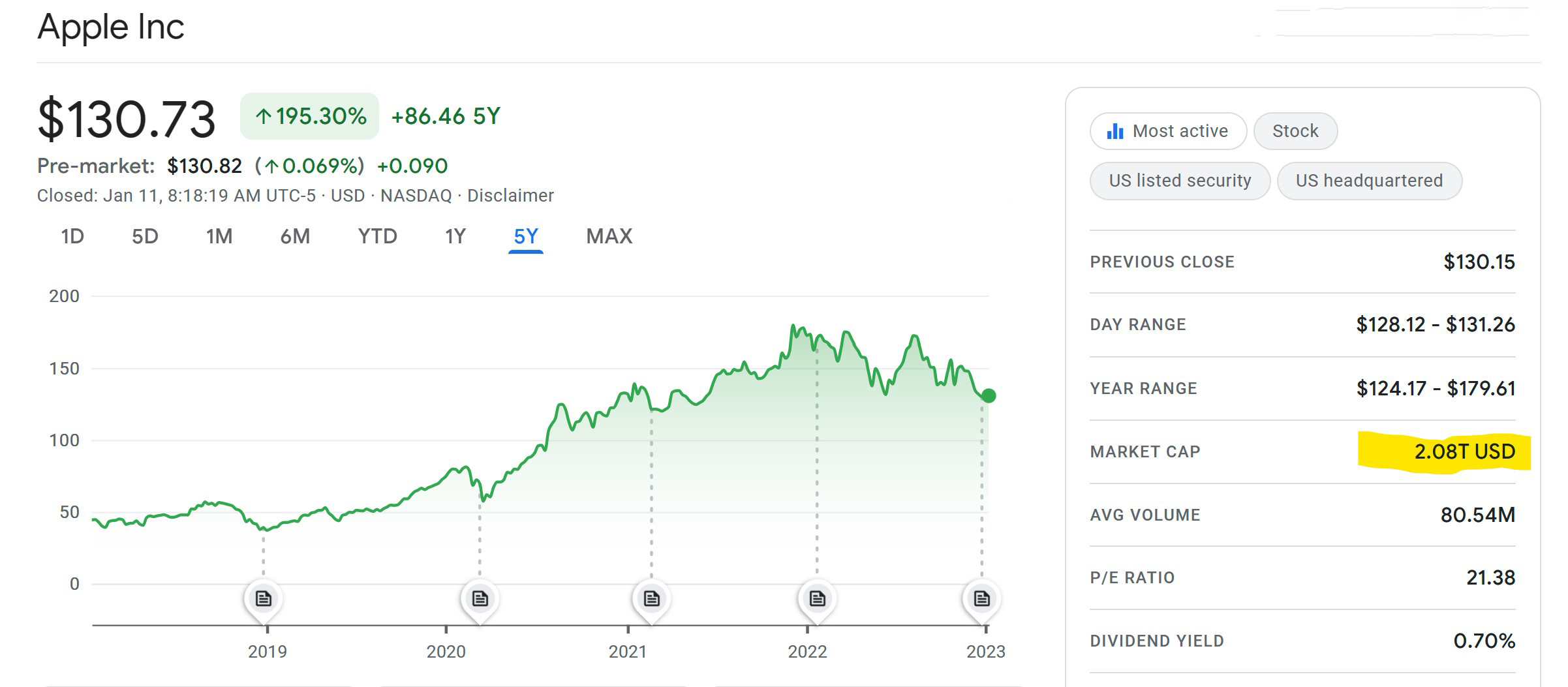Click the +86.46 5Y change value
The image size is (1568, 687).
tap(446, 116)
